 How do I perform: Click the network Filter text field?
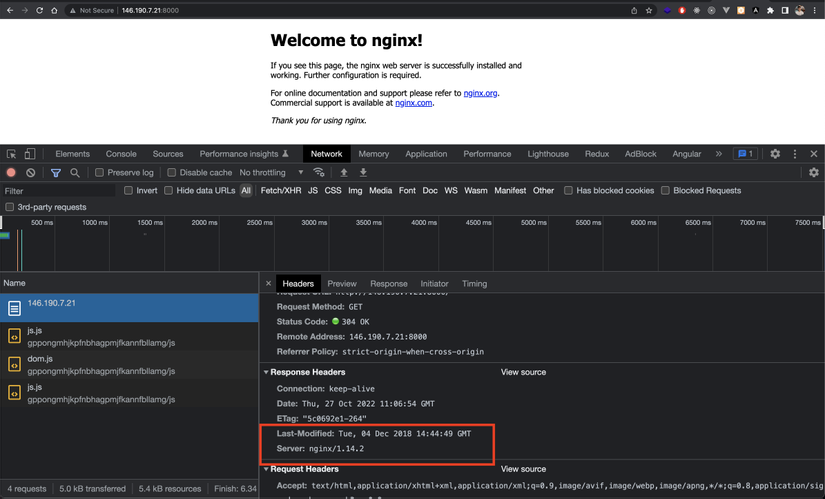58,191
